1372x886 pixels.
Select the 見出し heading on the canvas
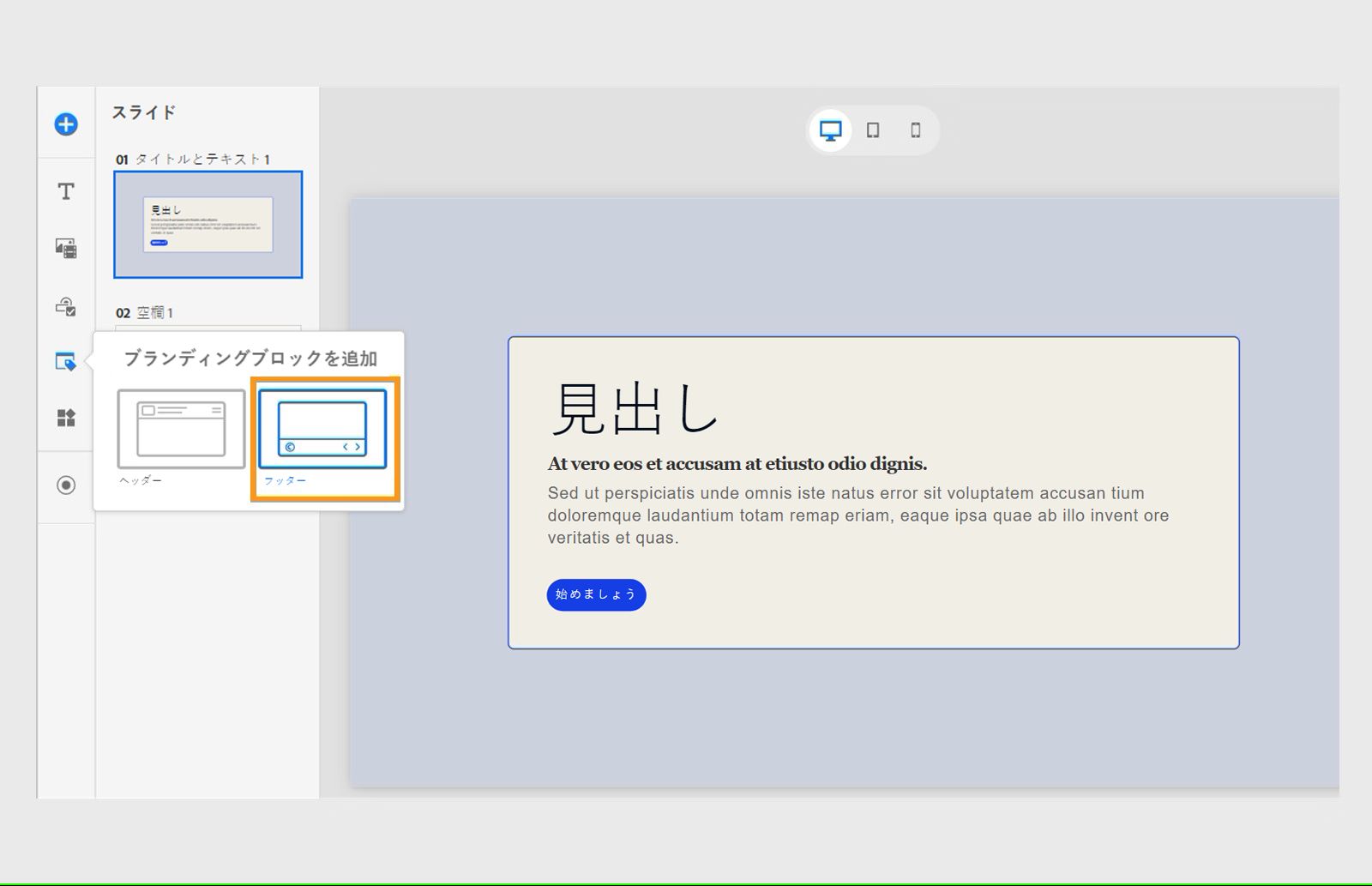(635, 411)
